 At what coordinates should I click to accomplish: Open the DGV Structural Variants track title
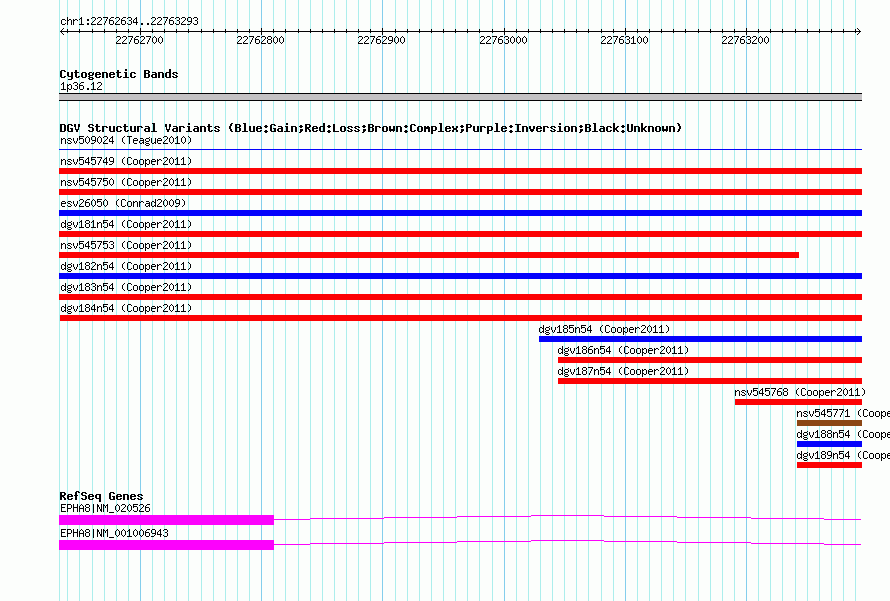click(370, 128)
